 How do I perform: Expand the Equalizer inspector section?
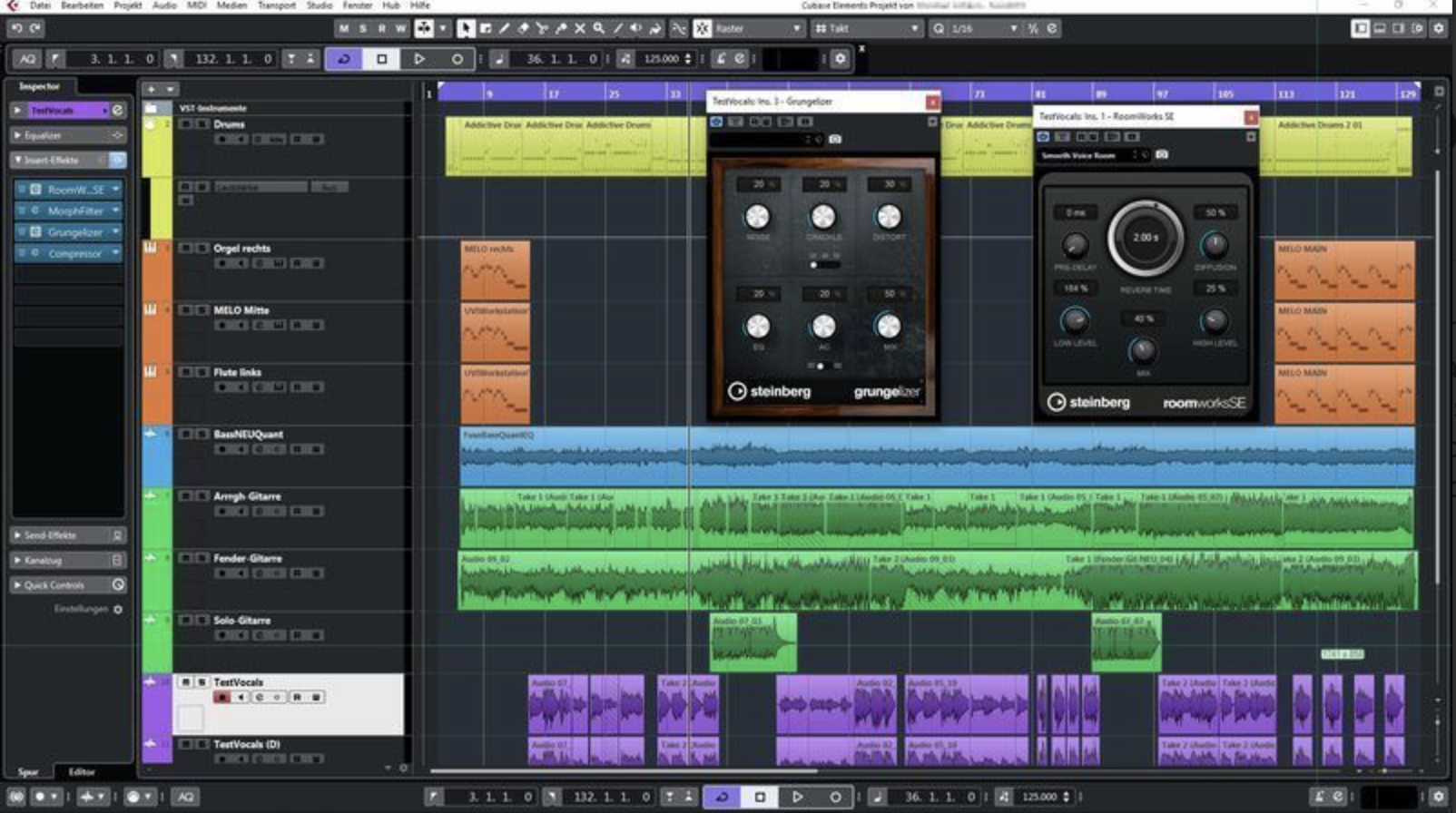[x=43, y=135]
